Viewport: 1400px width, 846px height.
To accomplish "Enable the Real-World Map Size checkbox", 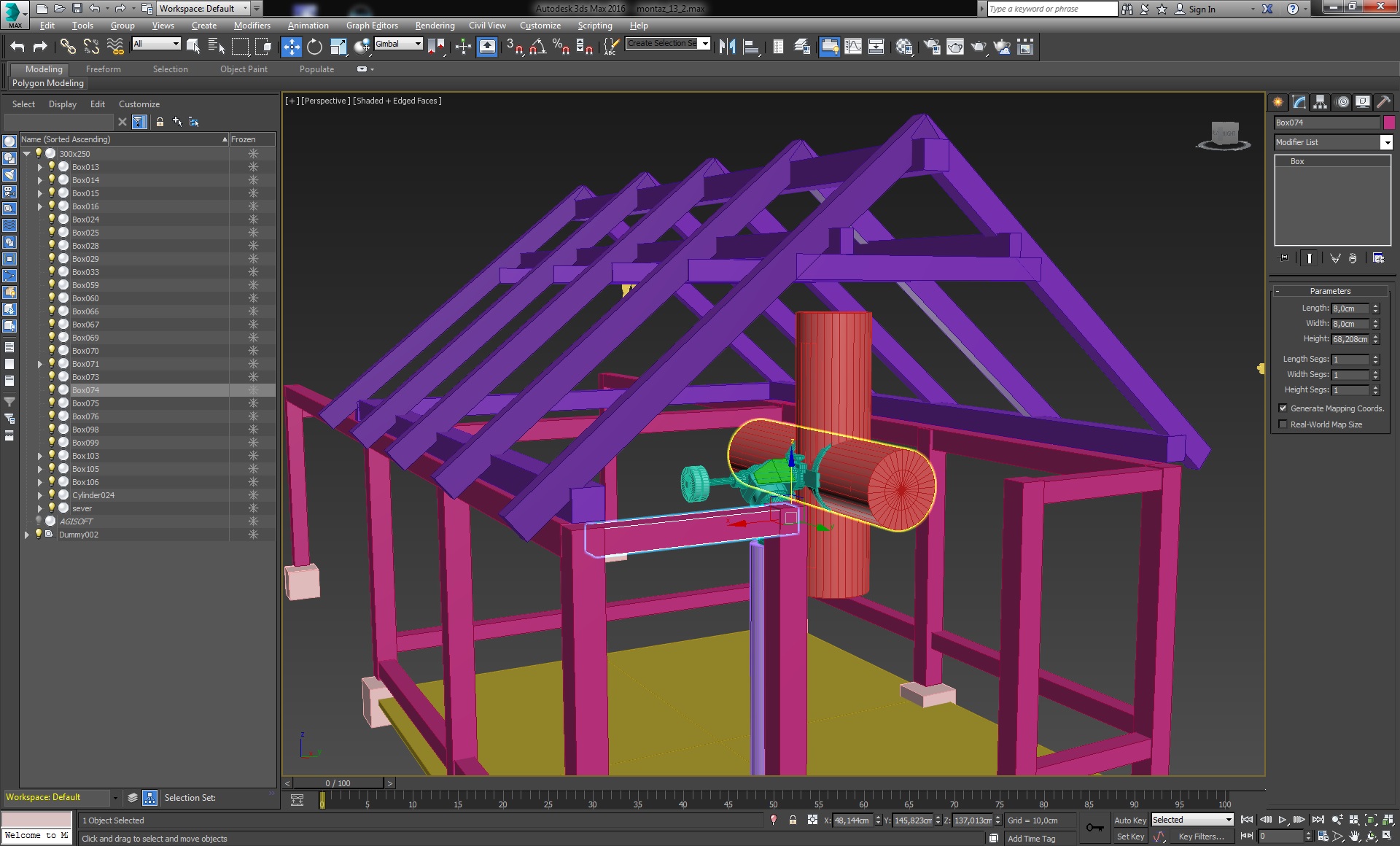I will click(x=1283, y=424).
